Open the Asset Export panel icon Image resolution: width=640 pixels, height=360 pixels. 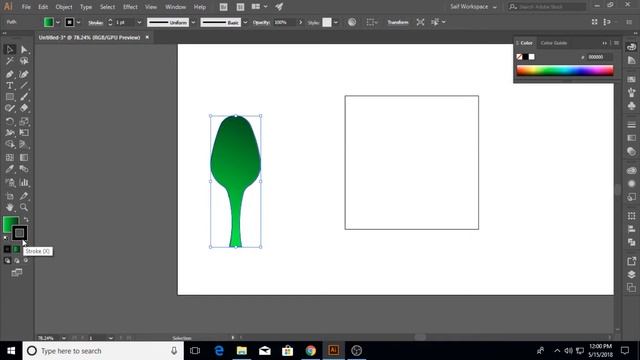pyautogui.click(x=631, y=261)
